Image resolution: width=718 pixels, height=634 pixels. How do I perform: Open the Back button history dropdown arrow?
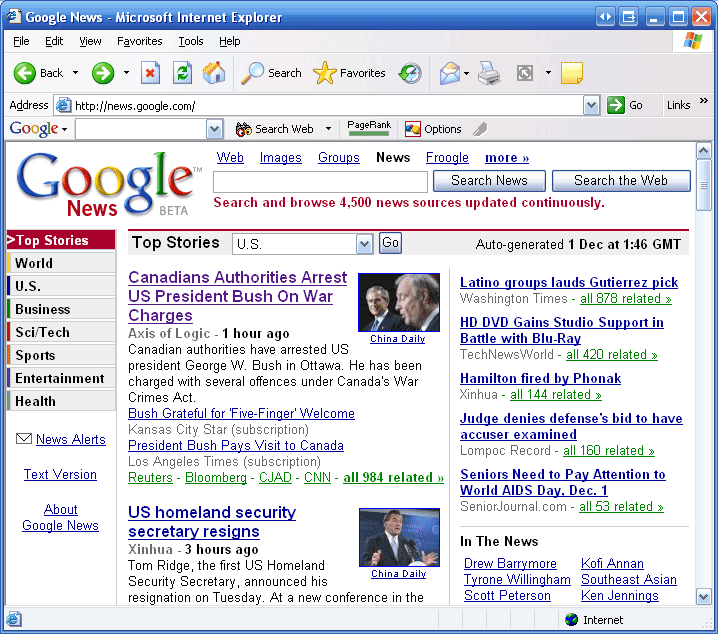[x=76, y=73]
